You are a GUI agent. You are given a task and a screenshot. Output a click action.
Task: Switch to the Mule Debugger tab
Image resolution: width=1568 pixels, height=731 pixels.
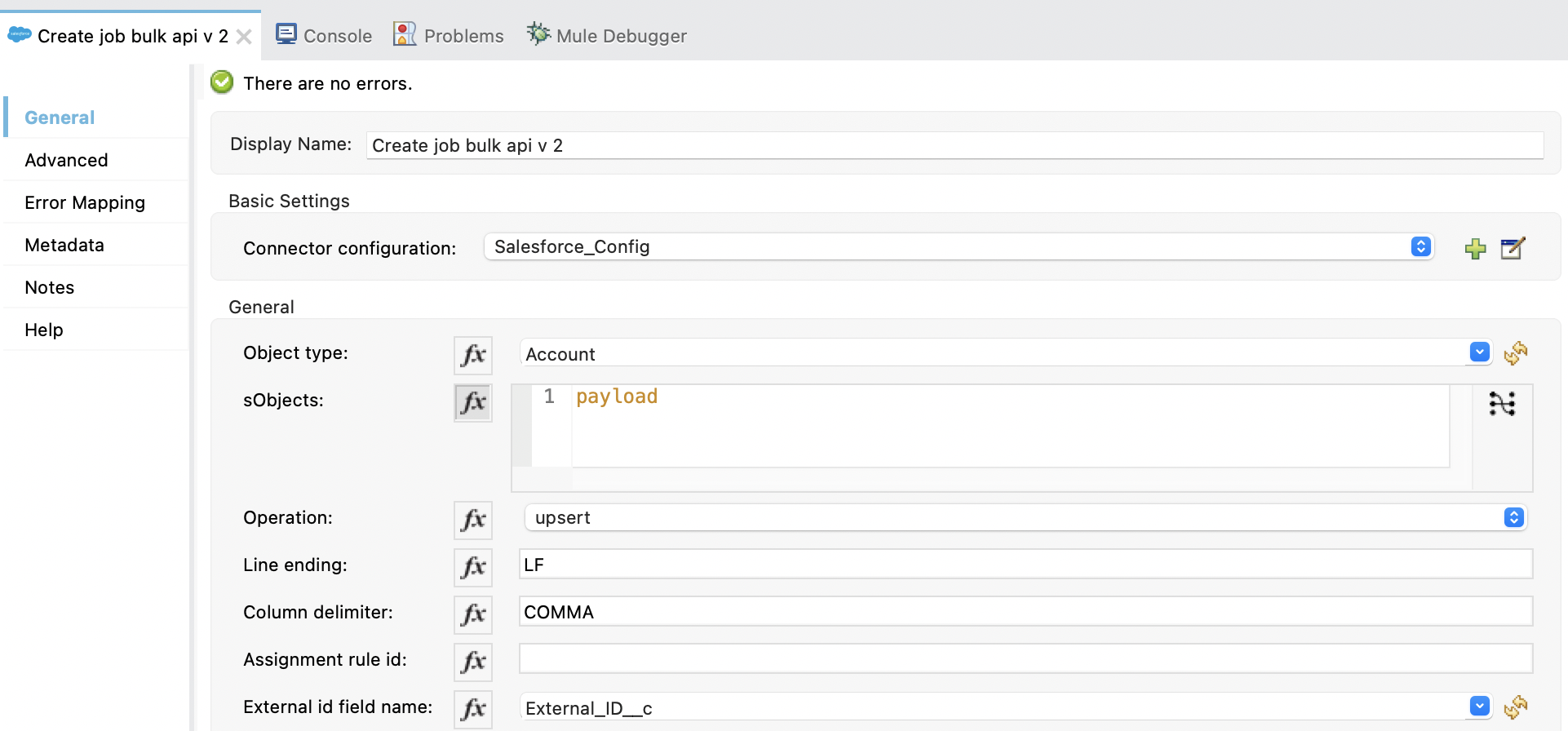(x=607, y=35)
